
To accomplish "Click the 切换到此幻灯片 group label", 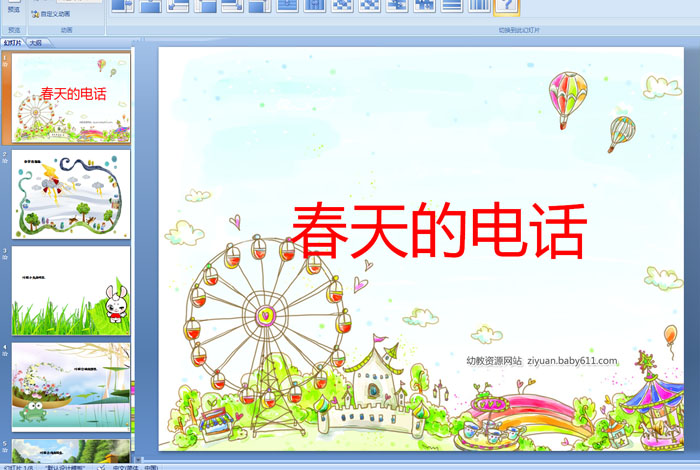I will pyautogui.click(x=519, y=30).
